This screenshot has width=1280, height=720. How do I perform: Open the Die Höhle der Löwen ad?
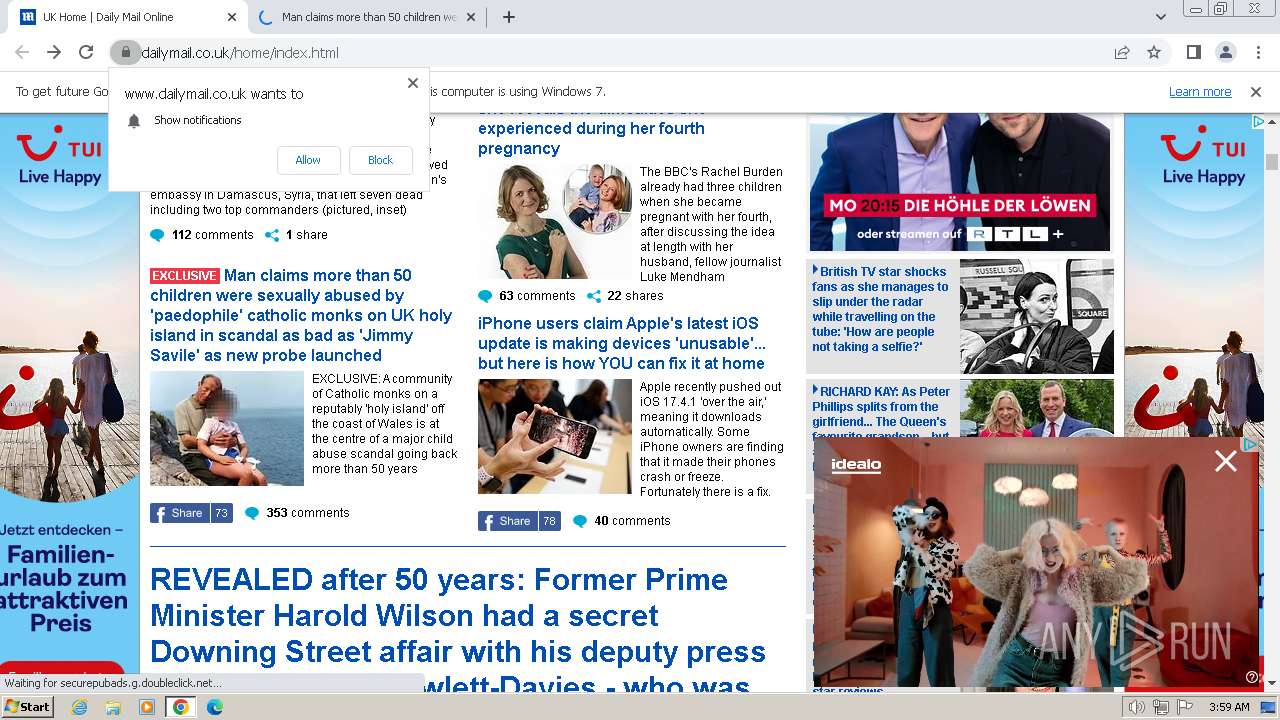[x=960, y=181]
